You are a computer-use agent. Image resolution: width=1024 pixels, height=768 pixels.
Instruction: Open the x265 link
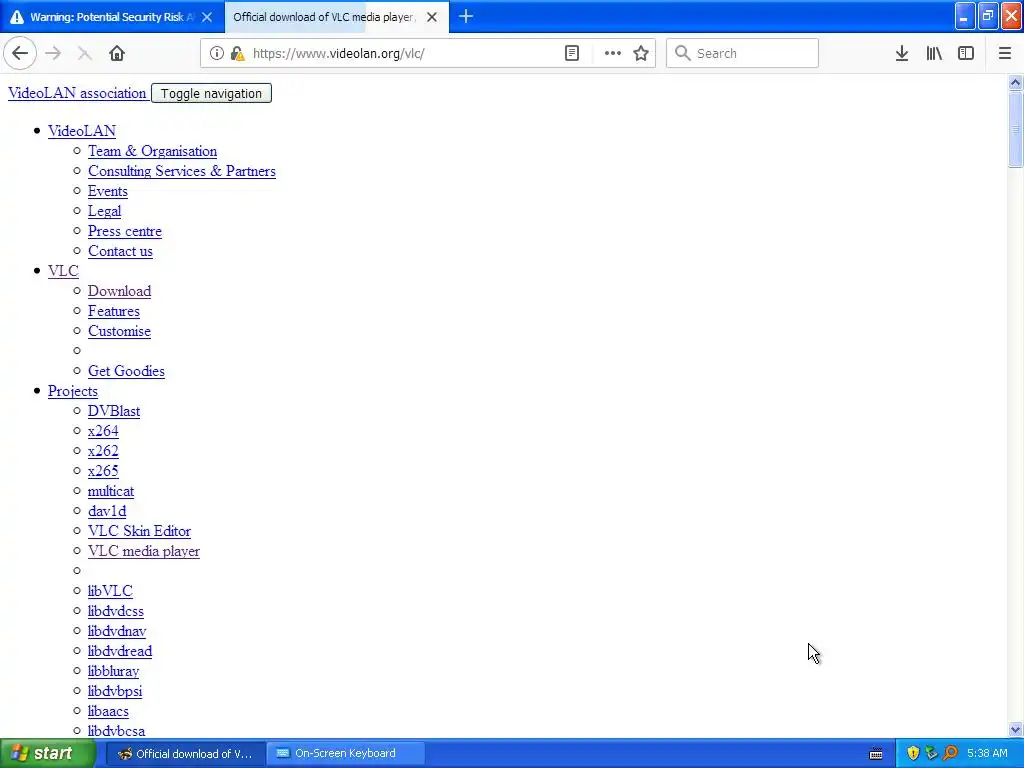pos(103,472)
